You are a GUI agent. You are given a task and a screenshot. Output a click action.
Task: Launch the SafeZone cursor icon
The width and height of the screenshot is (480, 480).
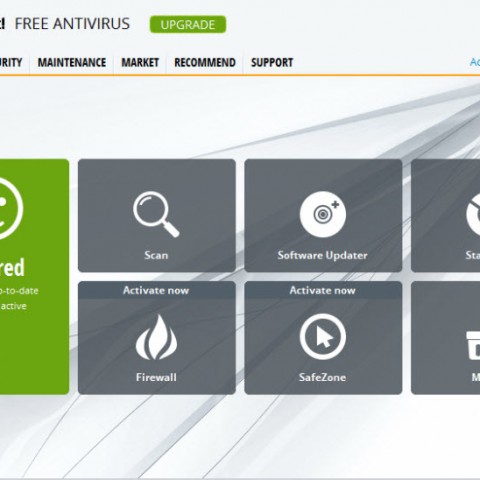click(323, 337)
